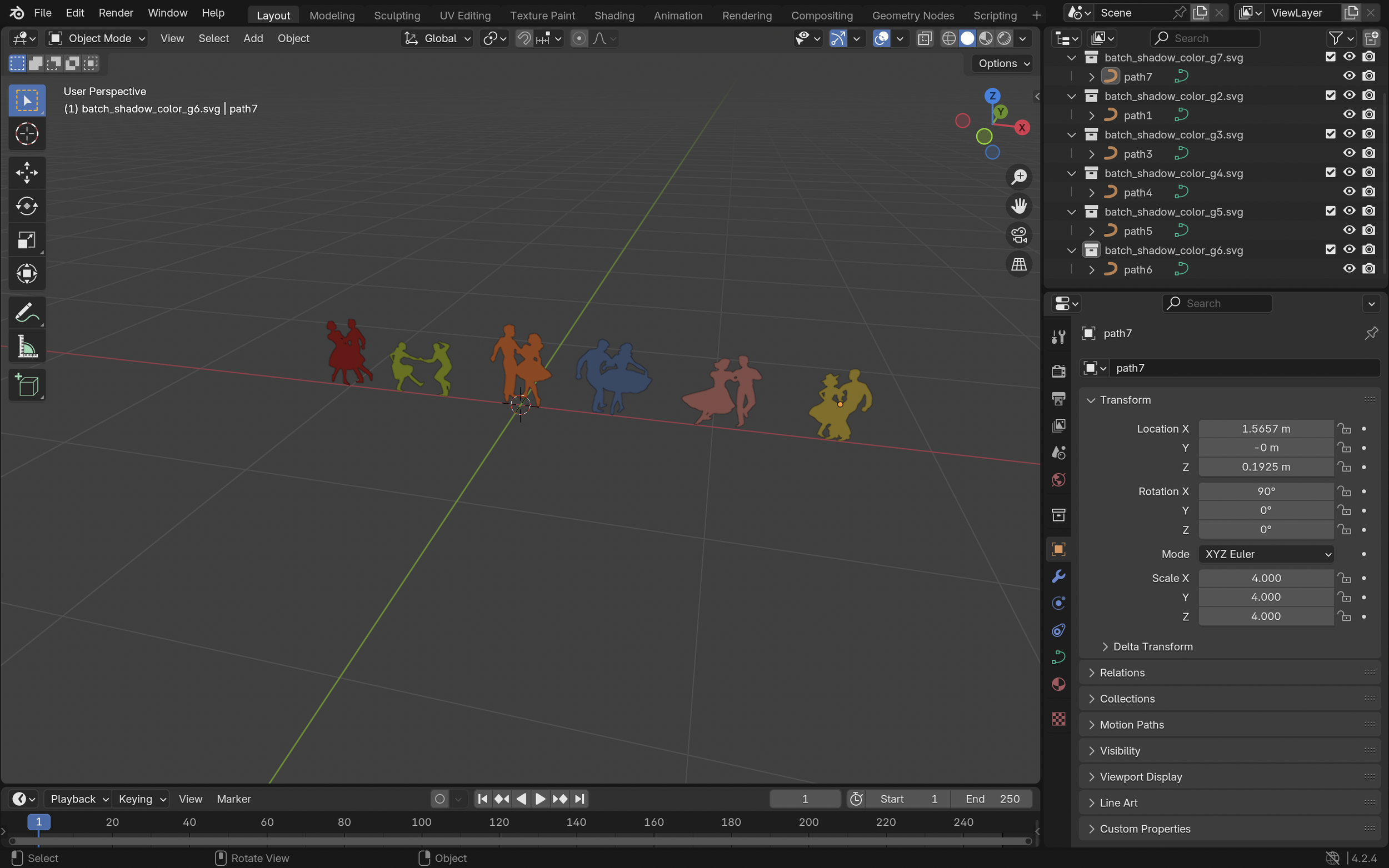Select the Move tool
The width and height of the screenshot is (1389, 868).
(x=27, y=172)
